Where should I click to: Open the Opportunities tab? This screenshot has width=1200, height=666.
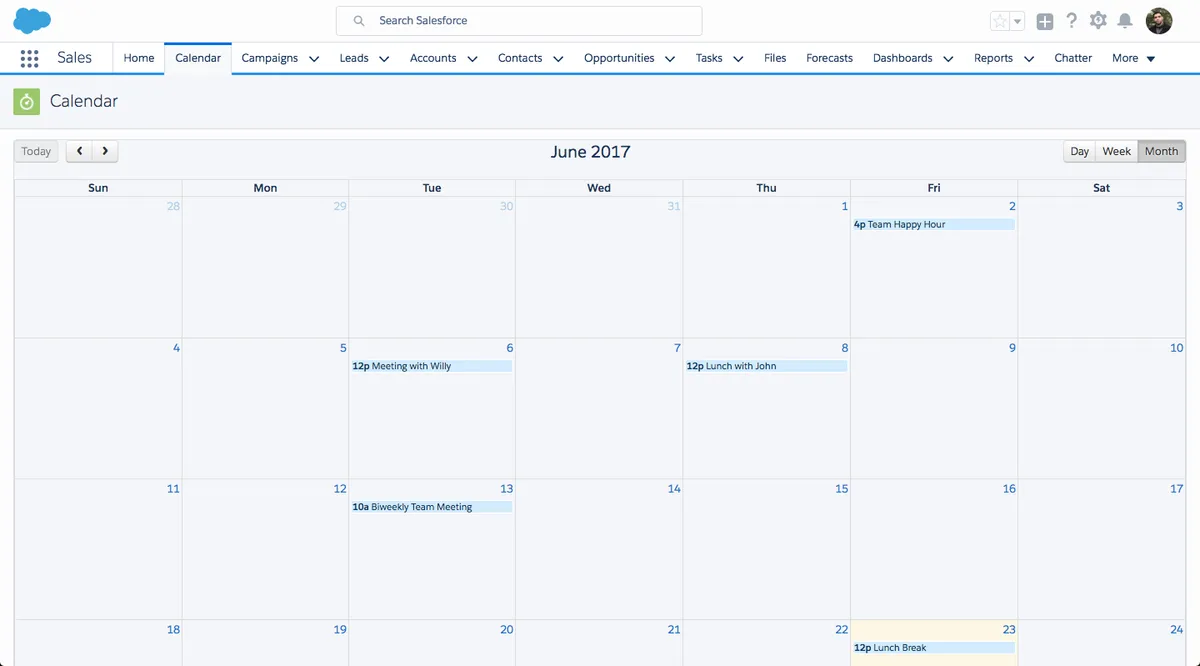coord(619,58)
